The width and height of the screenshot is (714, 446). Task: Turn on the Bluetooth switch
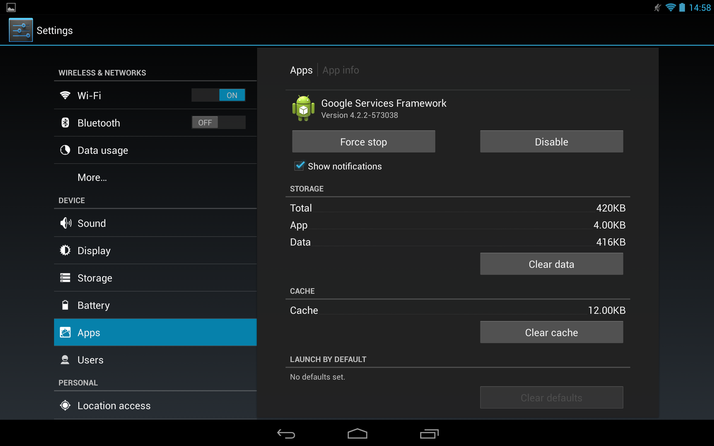218,123
